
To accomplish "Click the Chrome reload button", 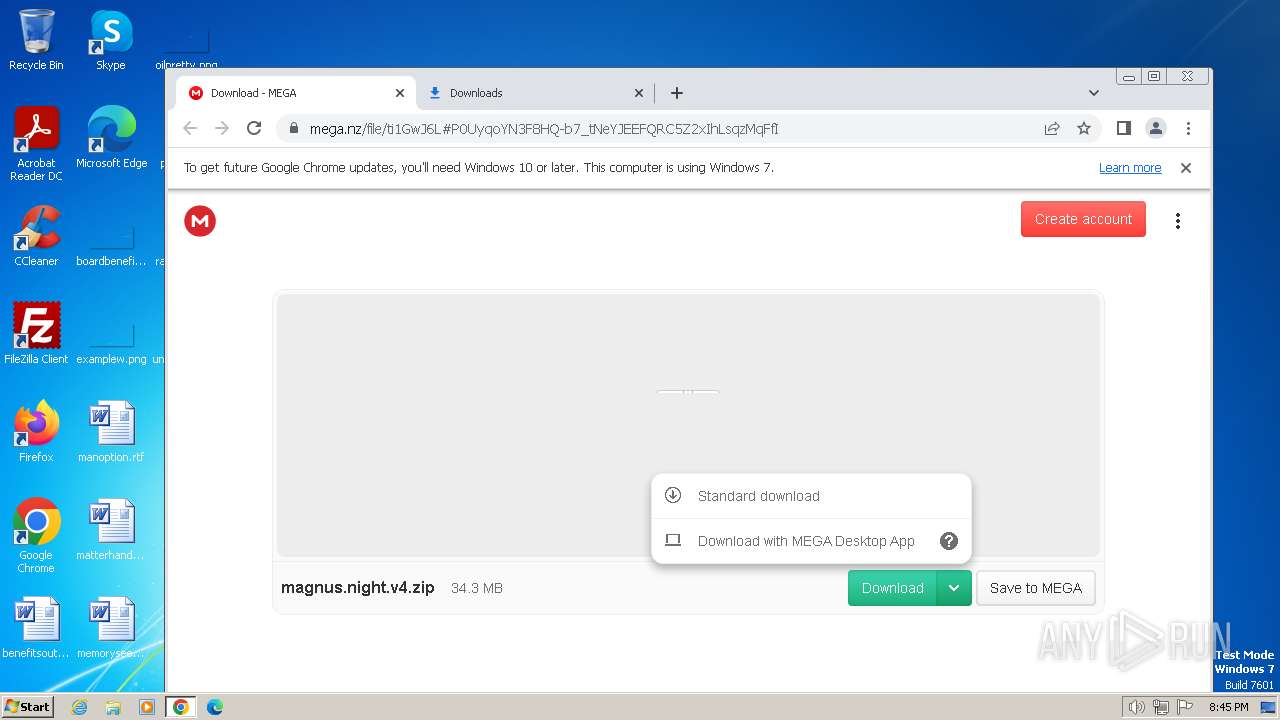I will pos(254,128).
